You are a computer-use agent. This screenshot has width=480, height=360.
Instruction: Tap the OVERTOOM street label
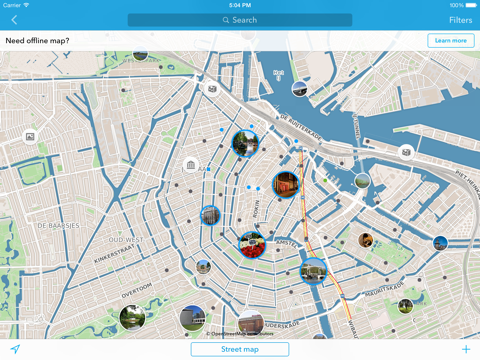[137, 290]
